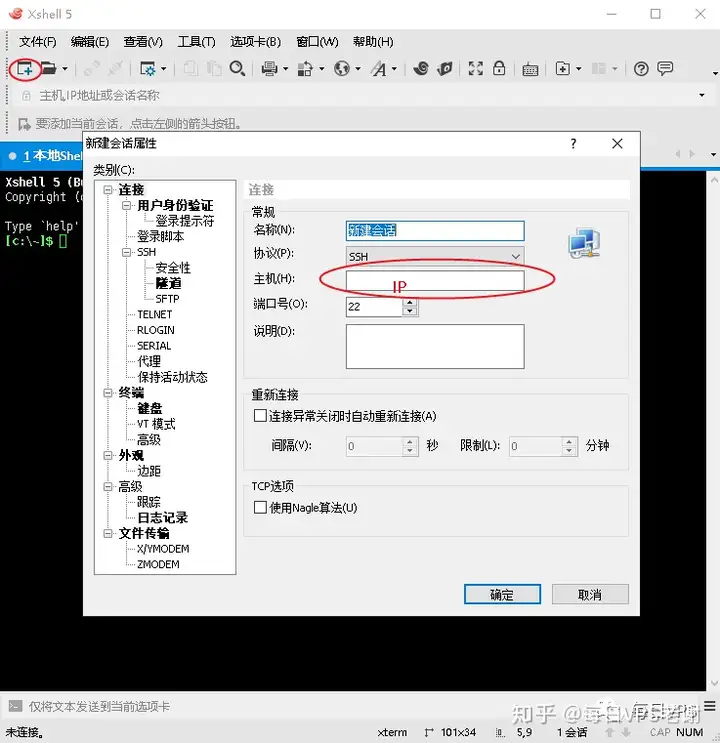720x743 pixels.
Task: Collapse the 用户身份验证 tree node
Action: point(127,206)
